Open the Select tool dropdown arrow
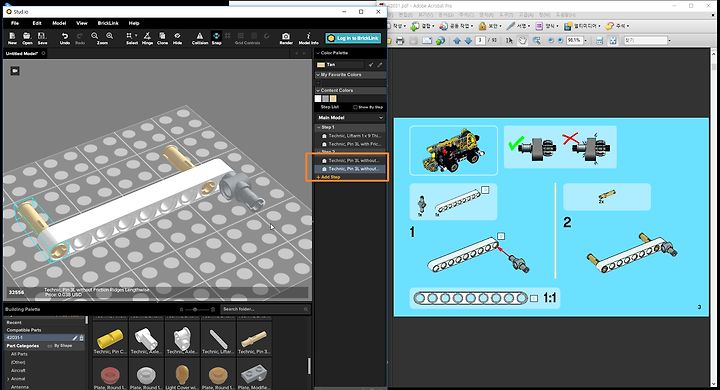Image resolution: width=720 pixels, height=390 pixels. tap(136, 35)
